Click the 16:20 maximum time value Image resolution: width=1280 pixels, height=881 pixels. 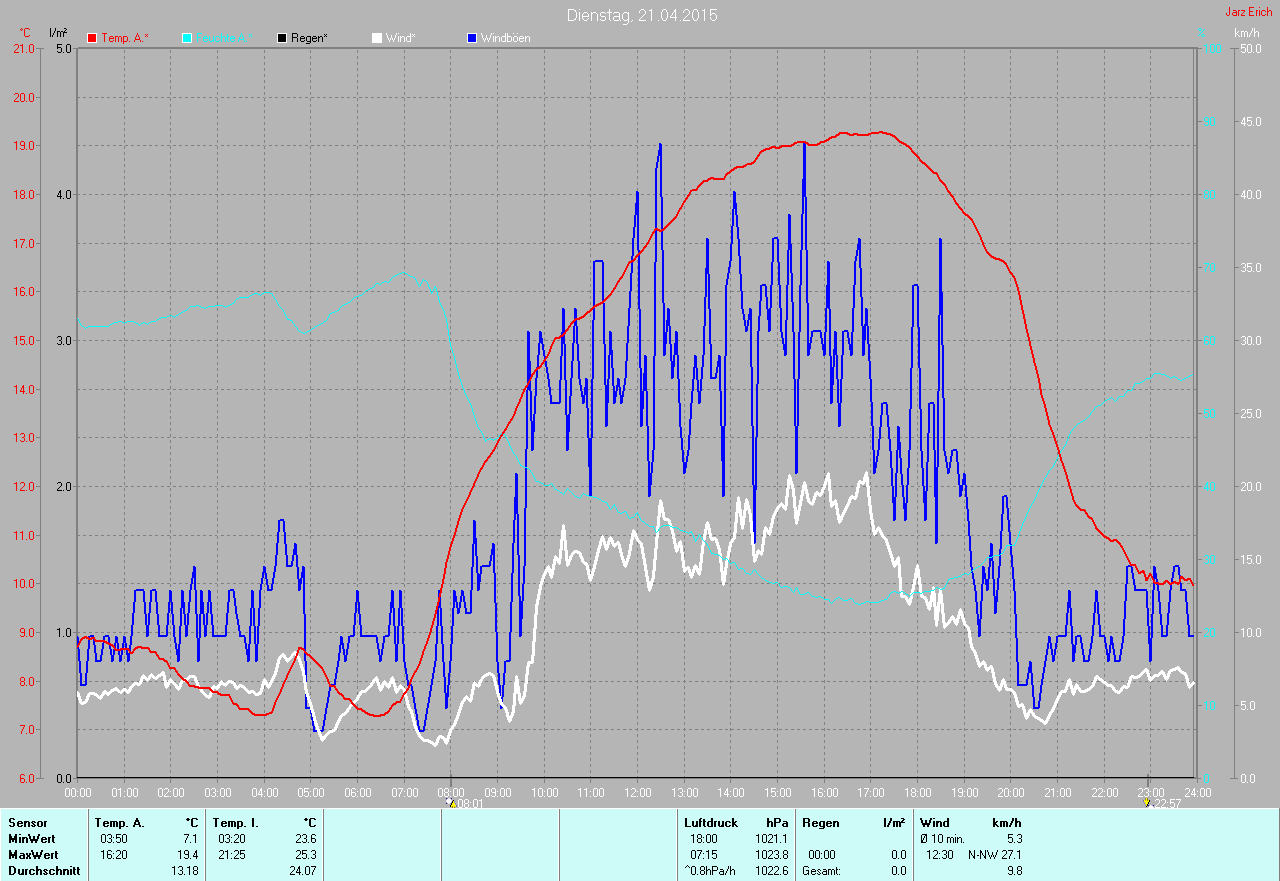click(x=113, y=855)
